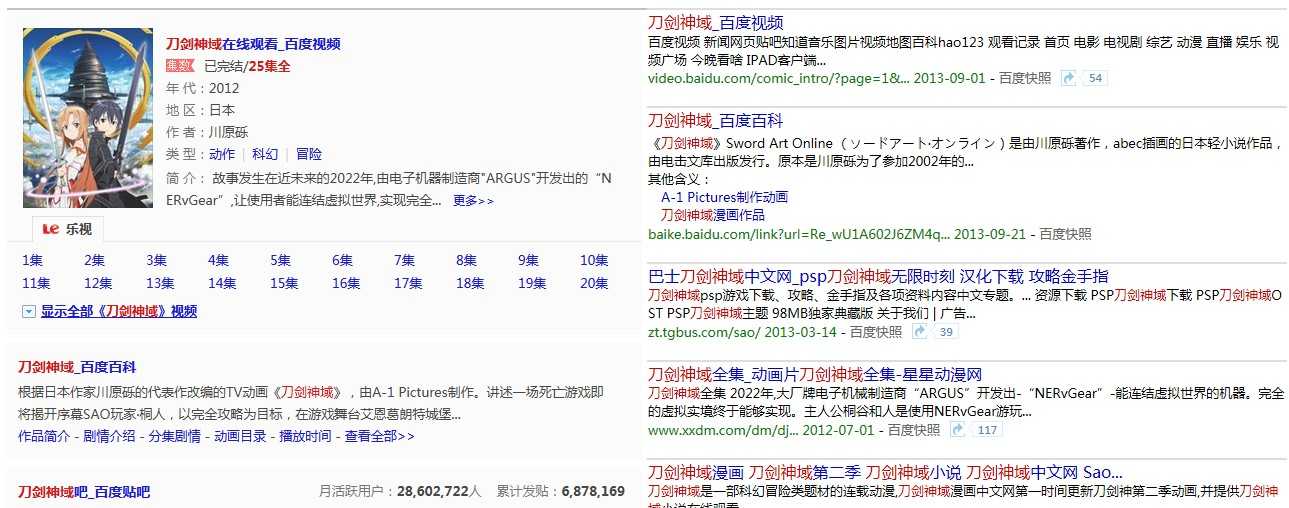Show all videos via 显示全部《刀剑神域》视频
This screenshot has width=1289, height=508.
pyautogui.click(x=119, y=312)
